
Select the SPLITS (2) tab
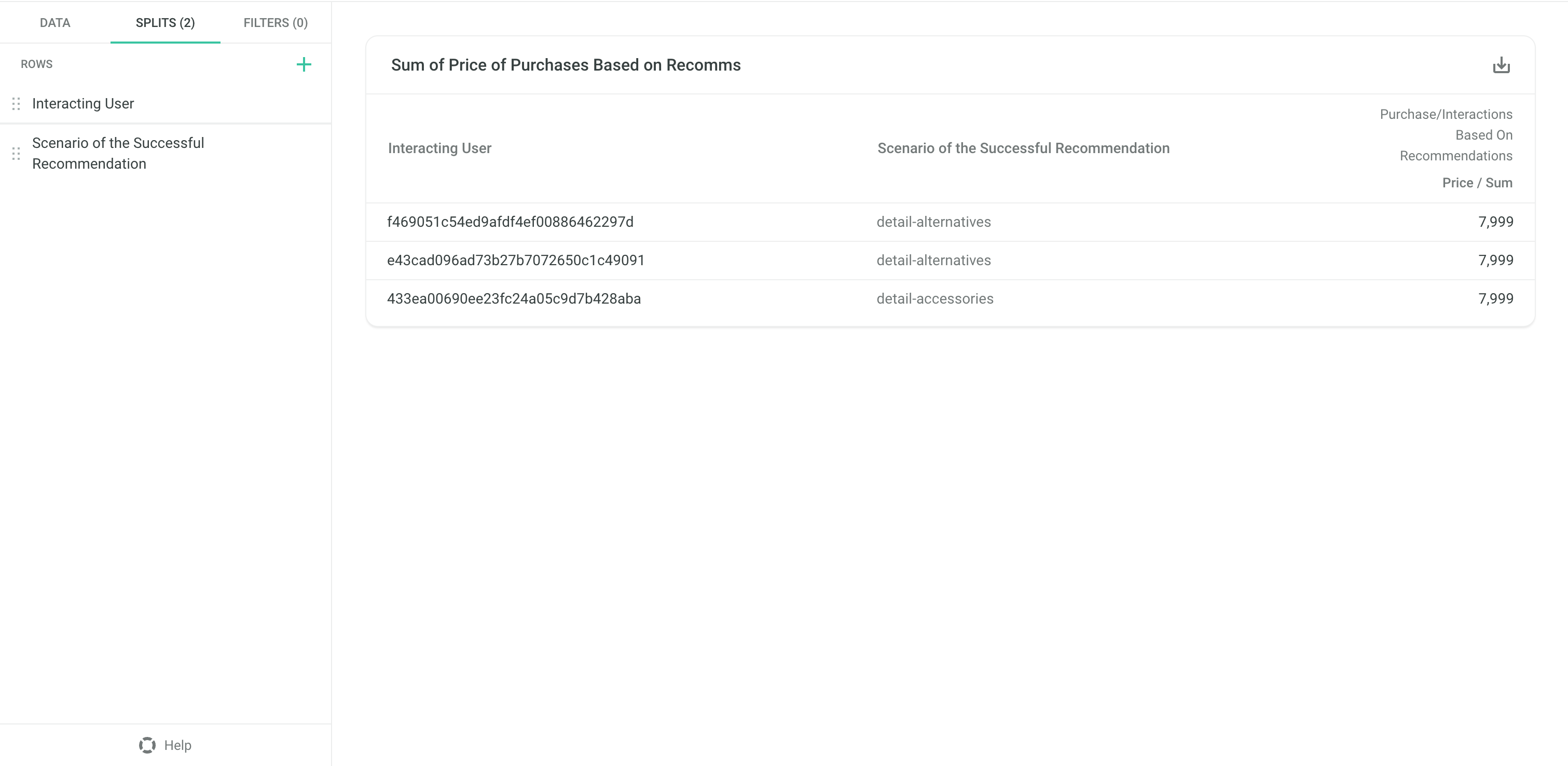165,22
